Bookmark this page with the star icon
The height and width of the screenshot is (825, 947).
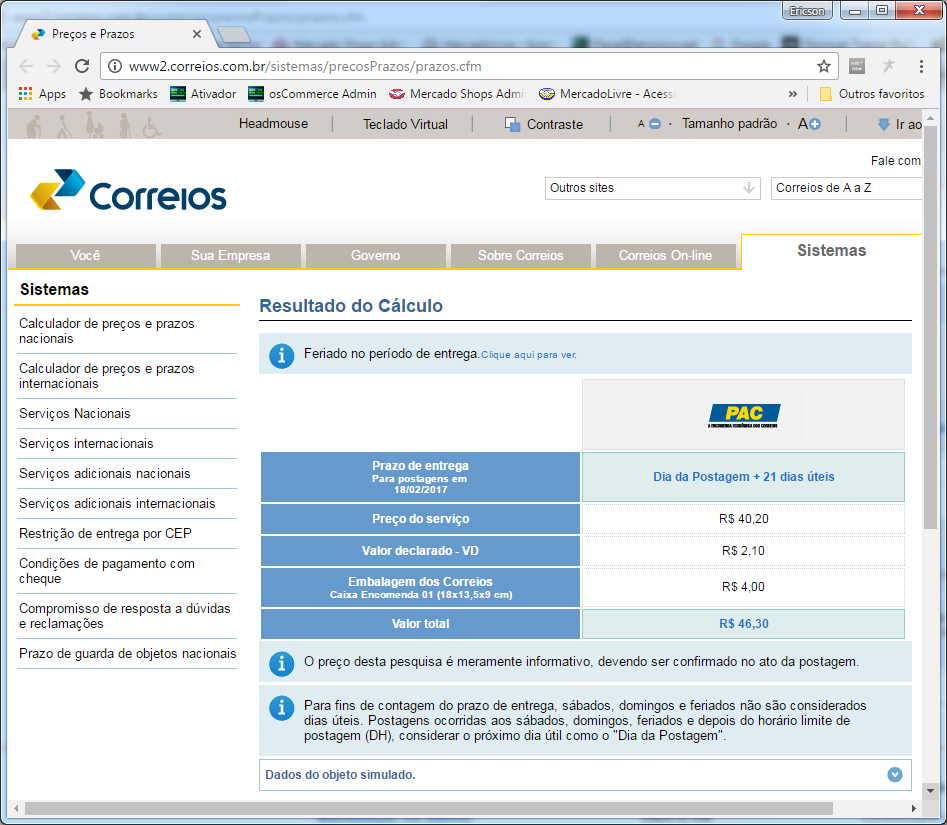(x=823, y=66)
